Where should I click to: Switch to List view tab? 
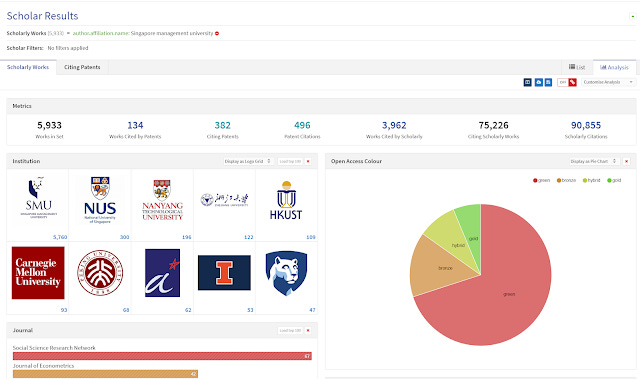click(x=577, y=67)
